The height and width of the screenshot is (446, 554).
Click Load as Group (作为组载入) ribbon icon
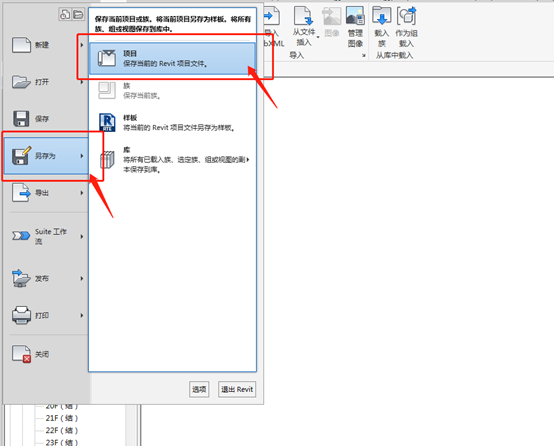(x=406, y=16)
